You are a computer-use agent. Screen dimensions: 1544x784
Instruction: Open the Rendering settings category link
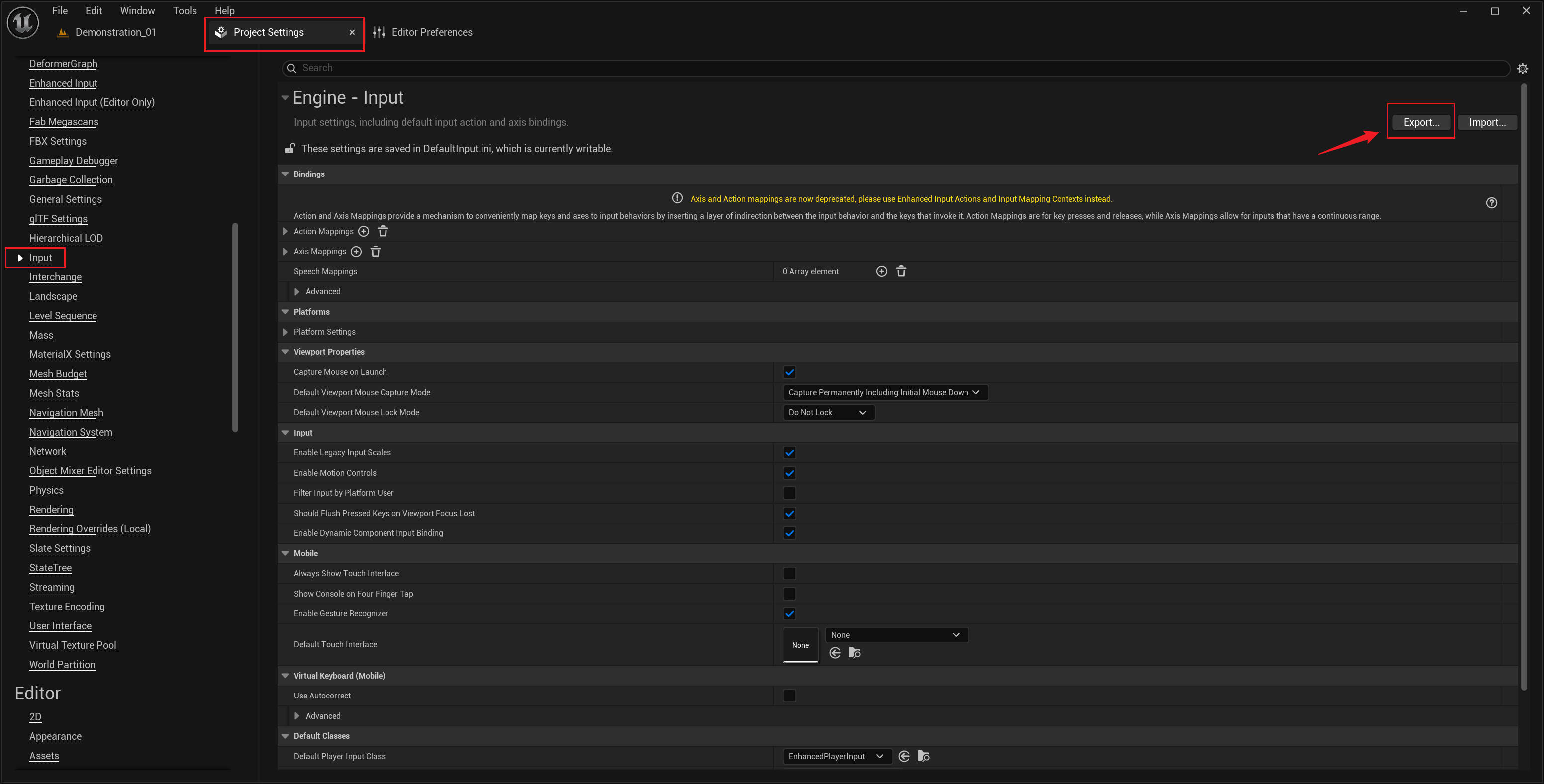coord(52,510)
